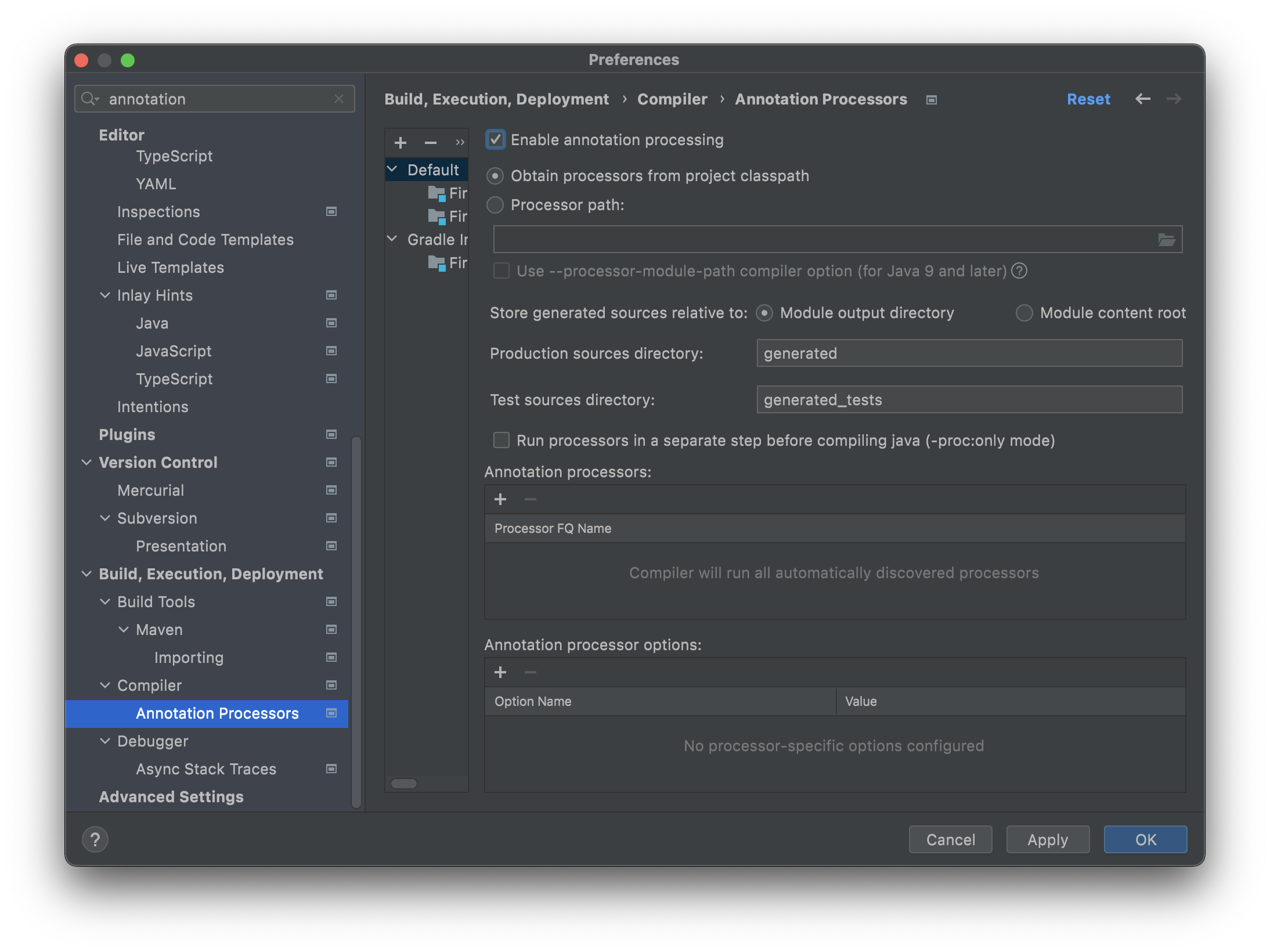The height and width of the screenshot is (952, 1270).
Task: Open the Compiler breadcrumb item
Action: pyautogui.click(x=672, y=99)
